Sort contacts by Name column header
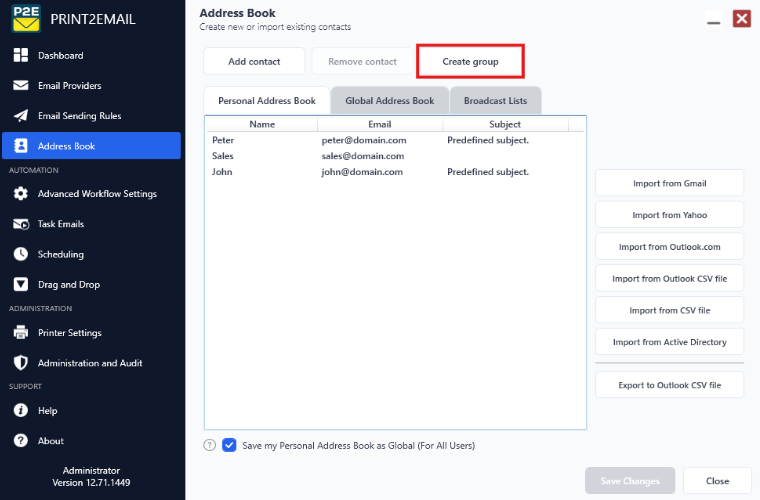Image resolution: width=760 pixels, height=500 pixels. pyautogui.click(x=262, y=124)
